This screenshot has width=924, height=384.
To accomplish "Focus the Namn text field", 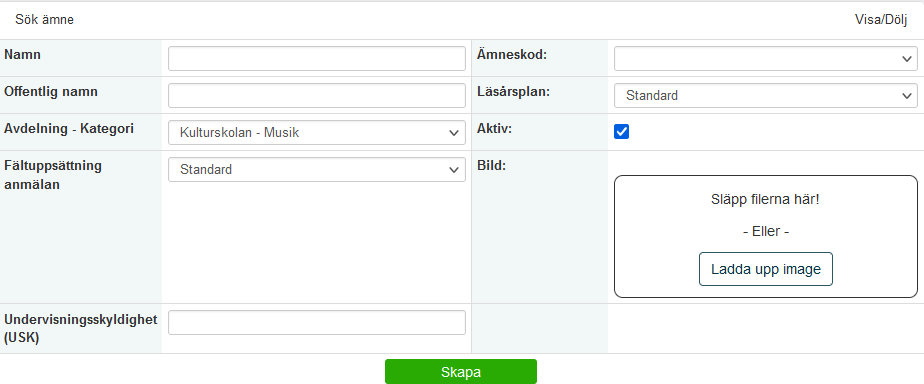I will tap(316, 58).
